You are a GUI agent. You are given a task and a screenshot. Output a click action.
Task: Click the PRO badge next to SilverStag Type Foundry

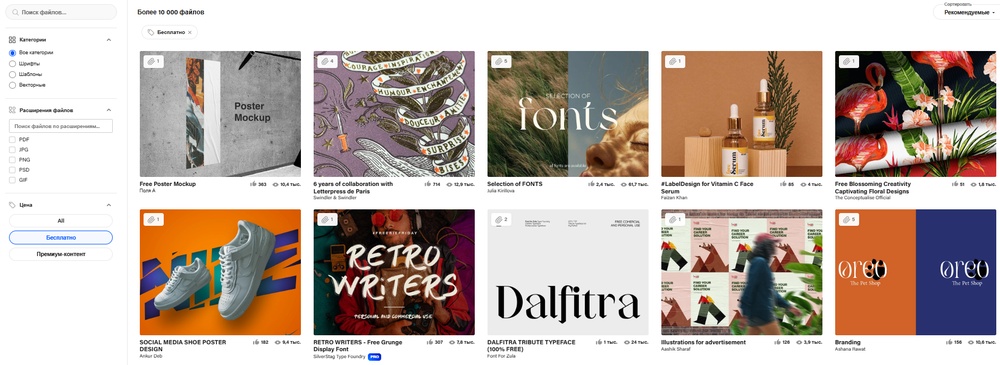374,357
